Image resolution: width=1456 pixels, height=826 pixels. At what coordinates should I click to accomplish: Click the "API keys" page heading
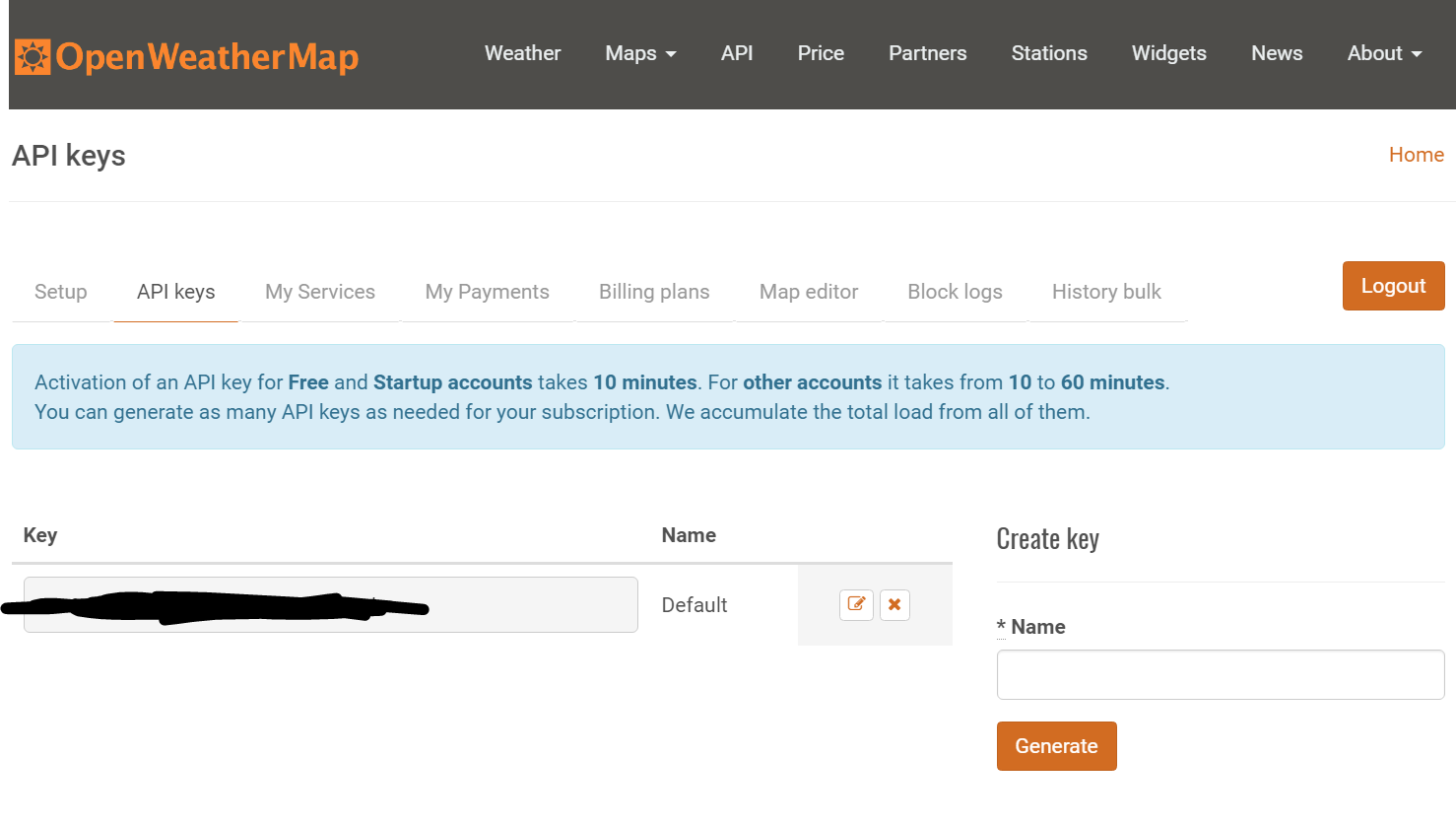[x=69, y=156]
